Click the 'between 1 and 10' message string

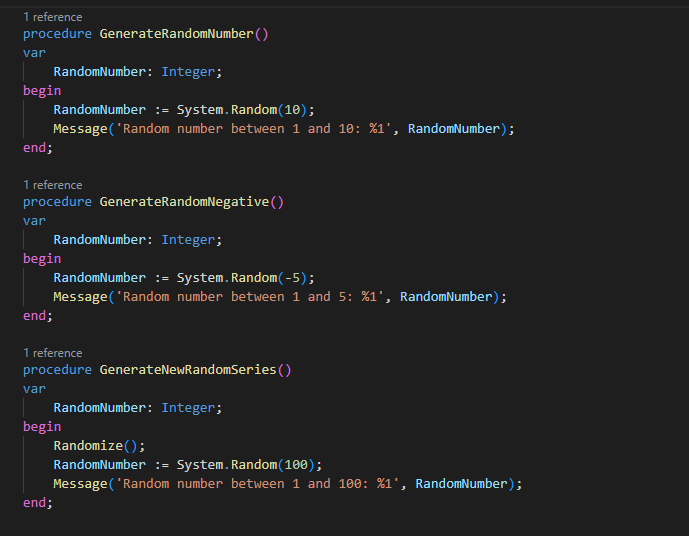tap(254, 129)
